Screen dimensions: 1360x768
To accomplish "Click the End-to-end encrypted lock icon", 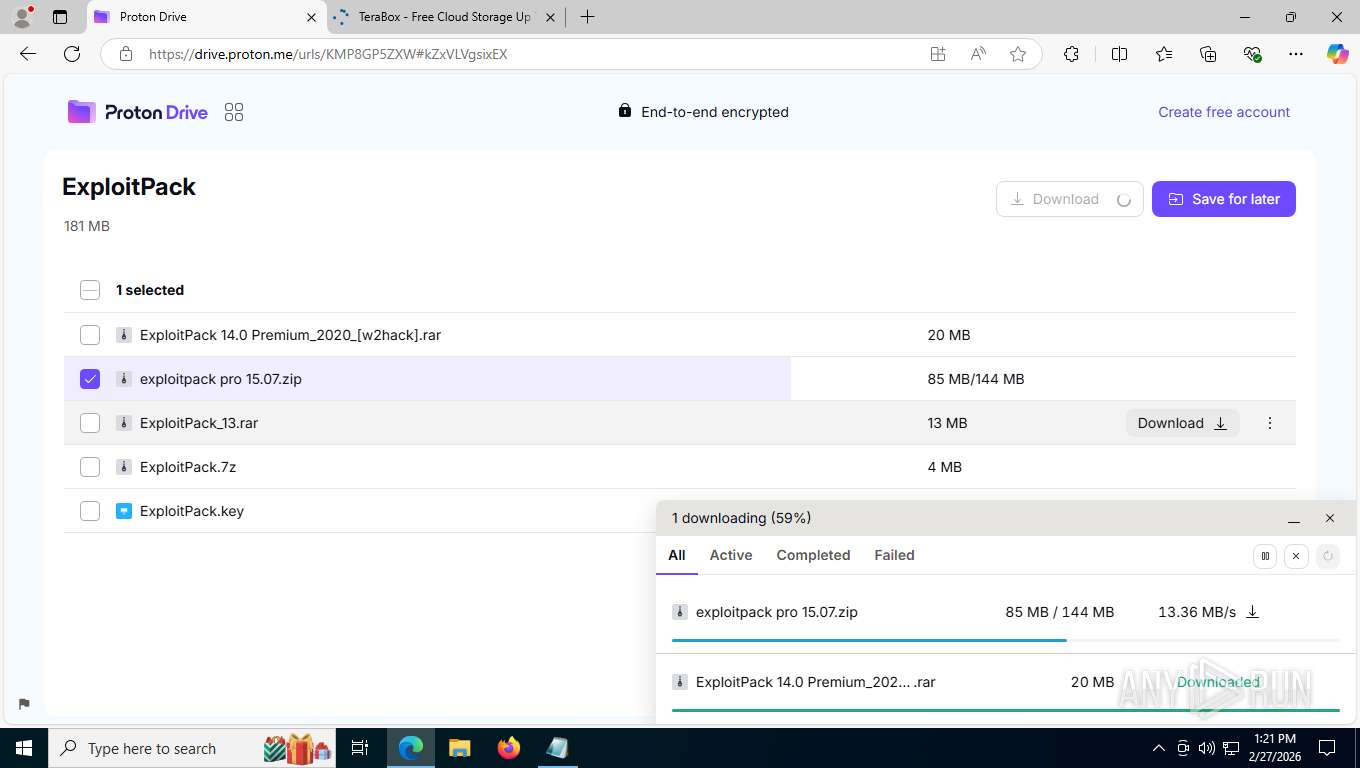I will (625, 111).
